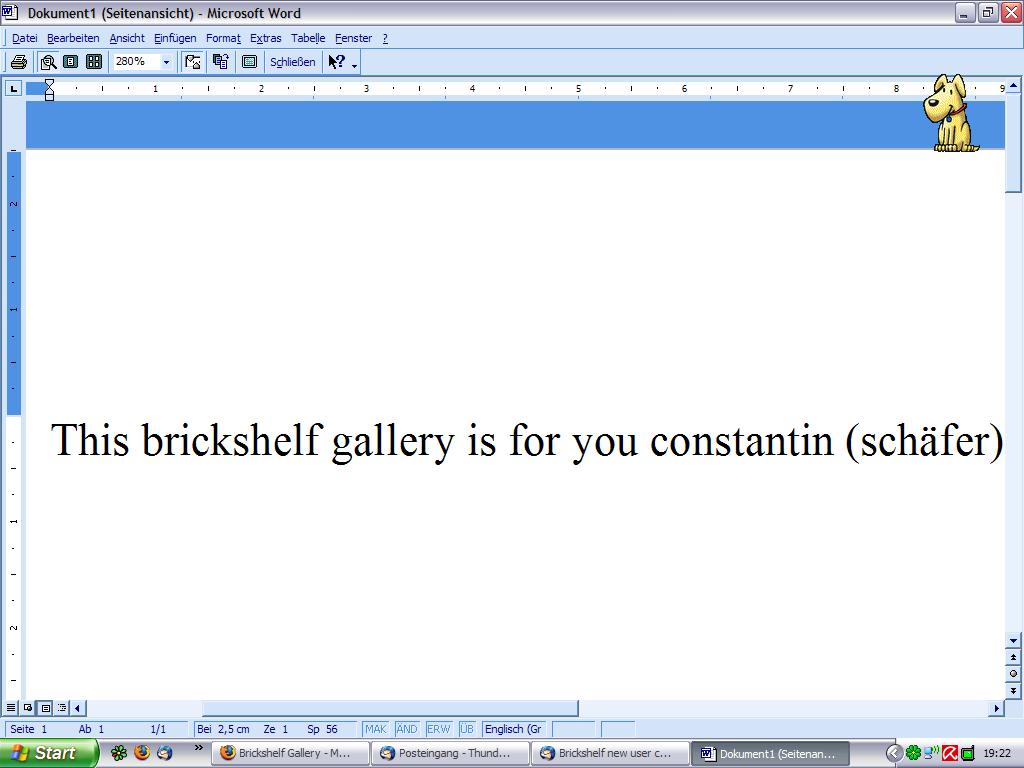Toggle the ERW extend selection indicator
Image resolution: width=1024 pixels, height=768 pixels.
pyautogui.click(x=438, y=729)
